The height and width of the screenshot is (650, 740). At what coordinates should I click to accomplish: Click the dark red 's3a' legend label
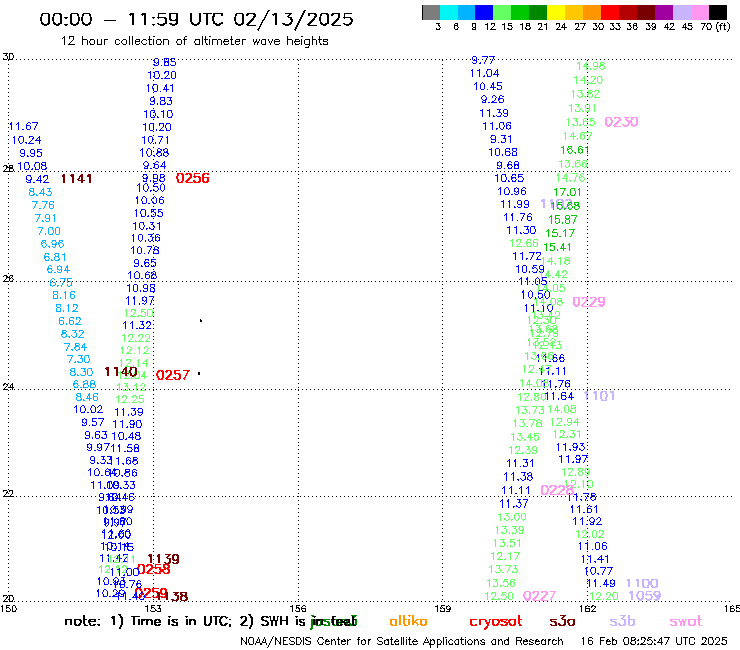(x=562, y=621)
